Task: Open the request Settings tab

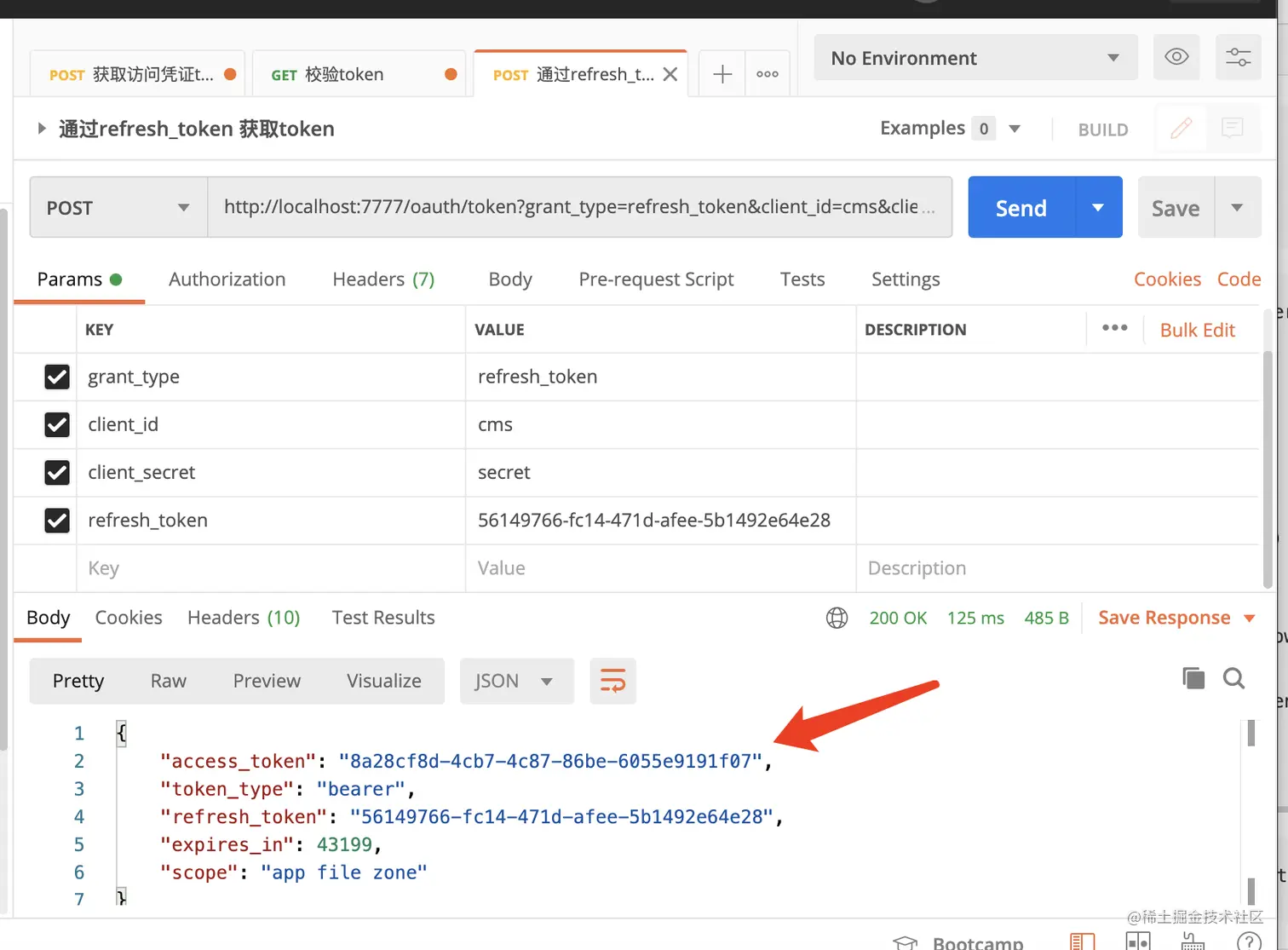Action: pyautogui.click(x=906, y=279)
